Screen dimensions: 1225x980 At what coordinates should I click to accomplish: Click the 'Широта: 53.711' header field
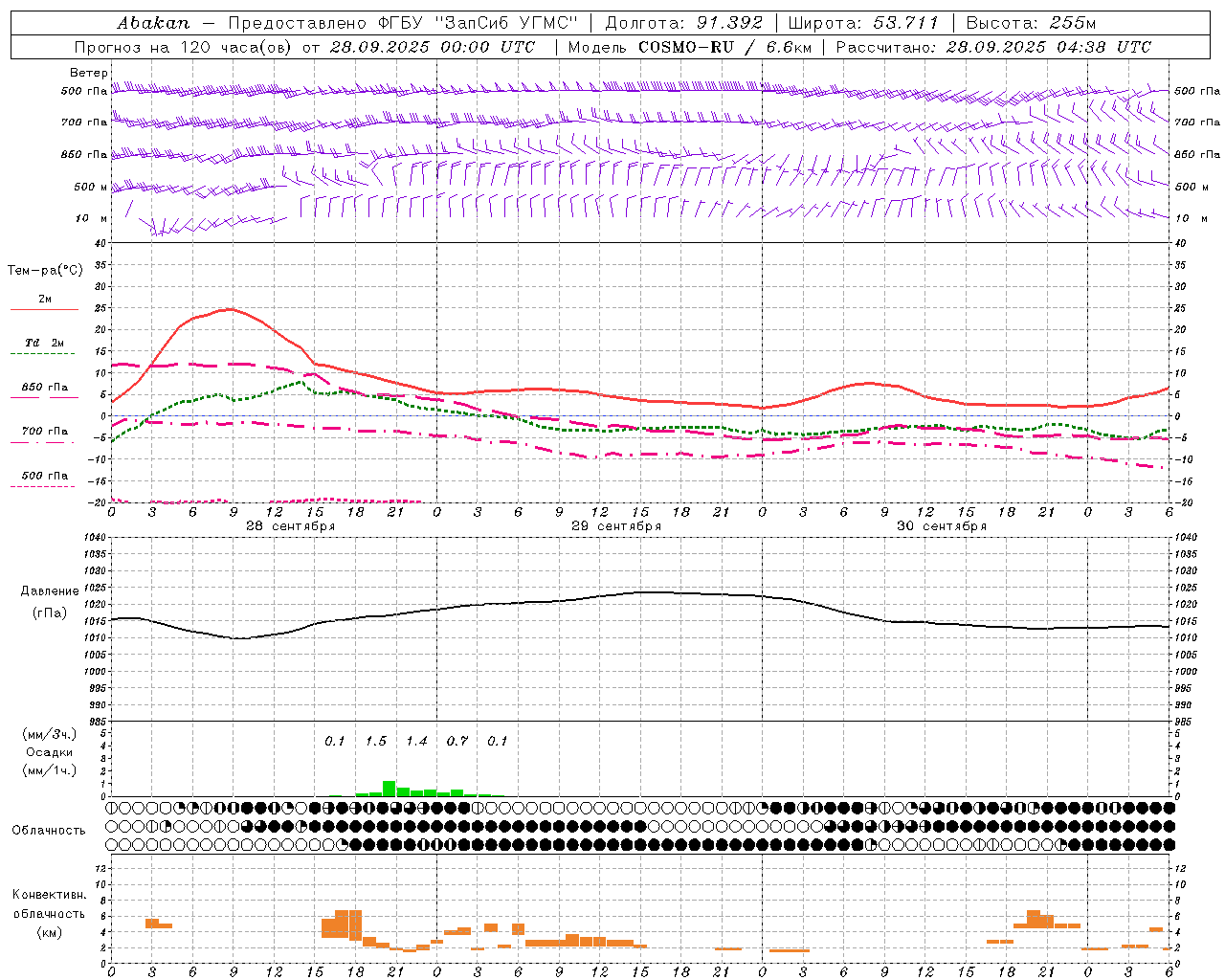pos(863,23)
